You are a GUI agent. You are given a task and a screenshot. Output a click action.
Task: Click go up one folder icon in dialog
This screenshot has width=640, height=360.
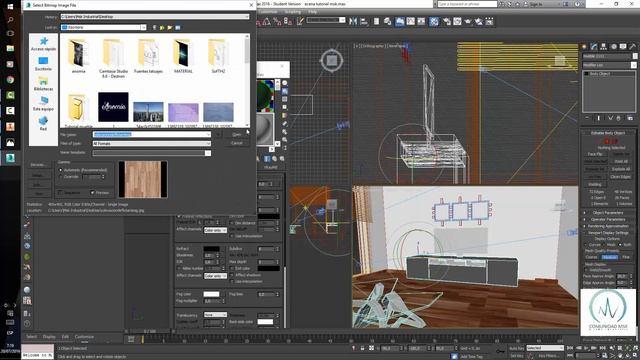(162, 27)
